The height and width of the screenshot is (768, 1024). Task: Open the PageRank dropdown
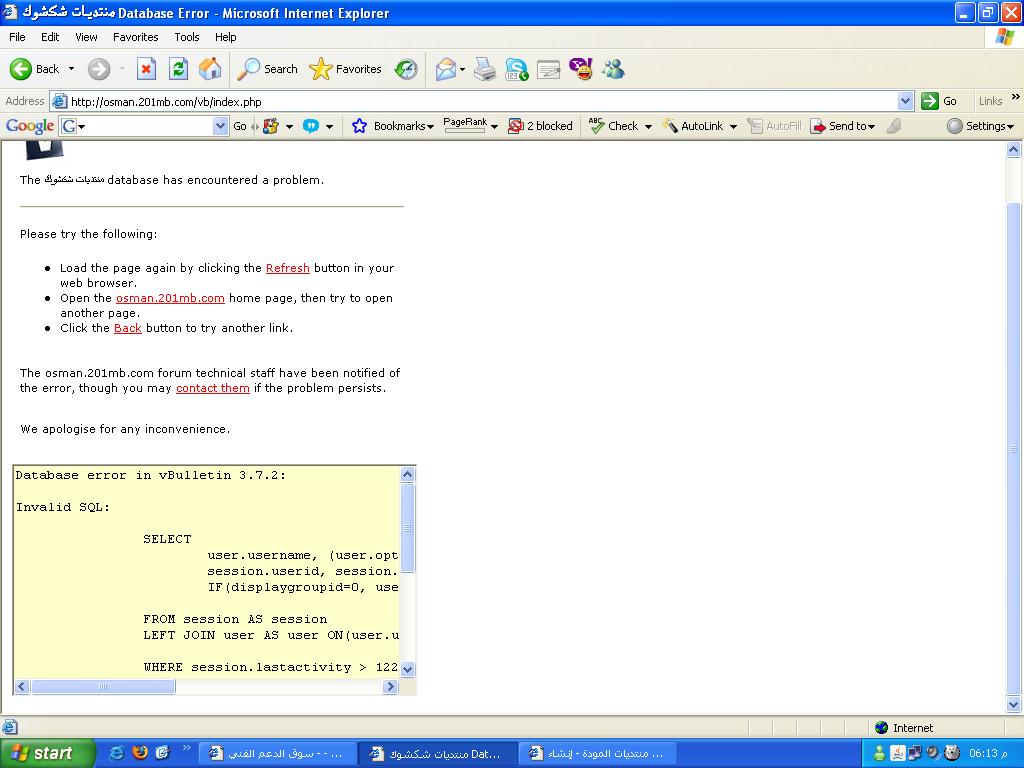coord(470,125)
